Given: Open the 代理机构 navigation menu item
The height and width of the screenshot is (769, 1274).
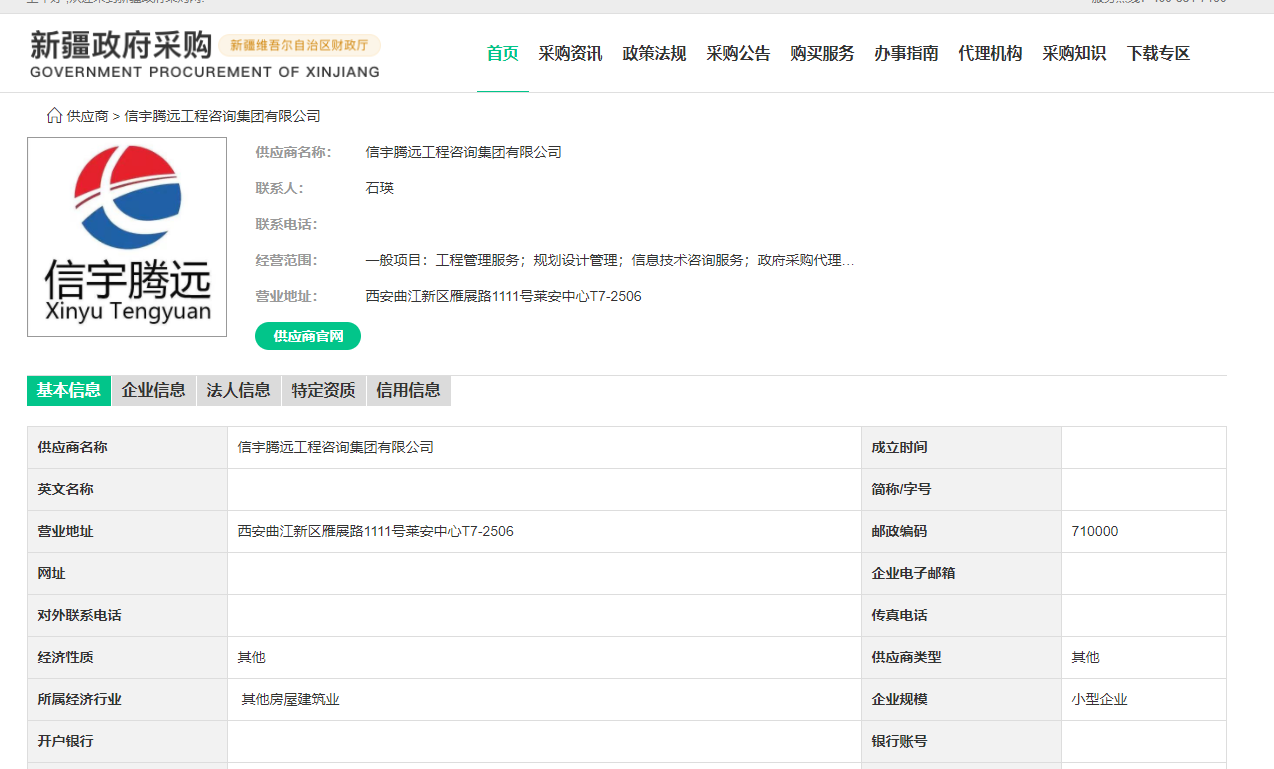Looking at the screenshot, I should coord(990,53).
